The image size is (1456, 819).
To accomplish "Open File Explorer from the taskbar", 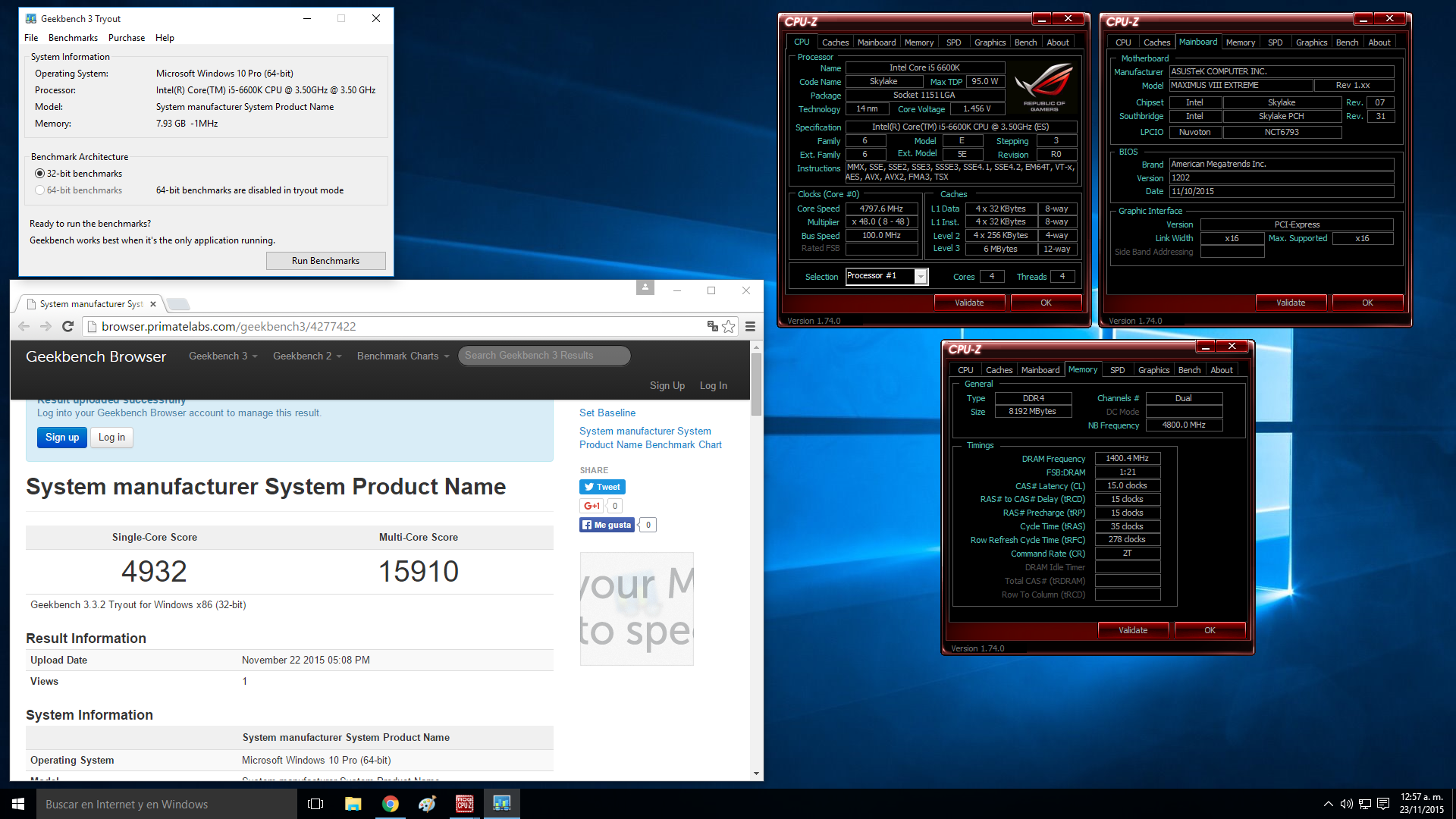I will pos(353,804).
